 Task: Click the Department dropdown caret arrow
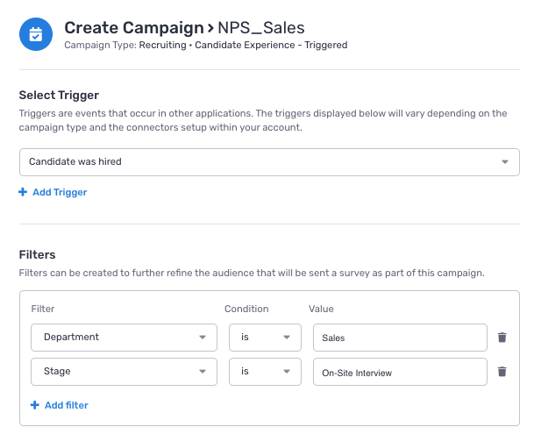(x=203, y=337)
